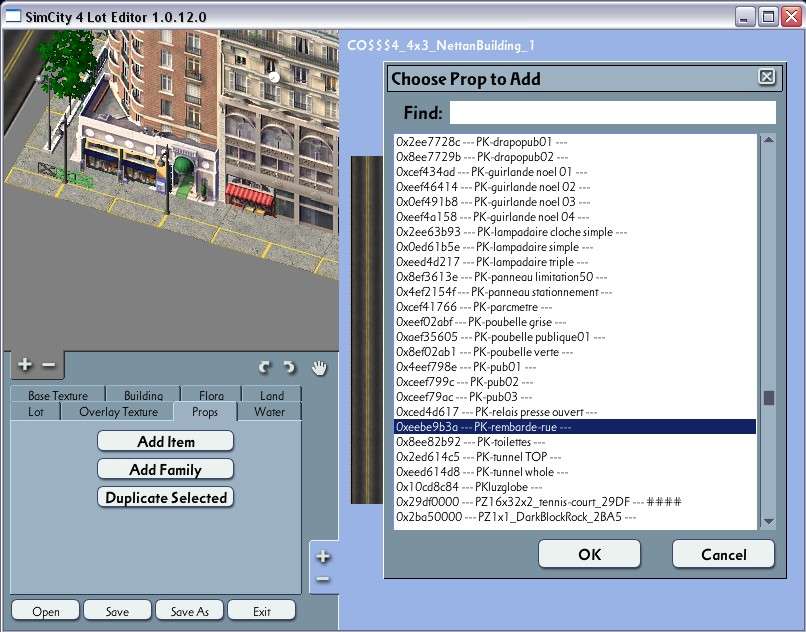Image resolution: width=806 pixels, height=632 pixels.
Task: Click the Lot Editor title bar icon
Action: click(x=13, y=16)
